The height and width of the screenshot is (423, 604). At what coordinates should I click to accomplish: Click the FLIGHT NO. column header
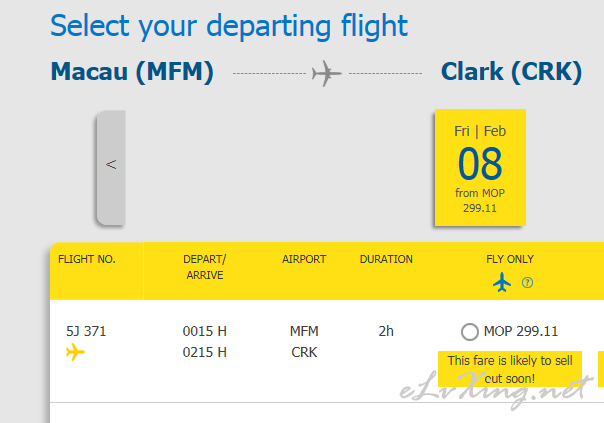pos(87,259)
